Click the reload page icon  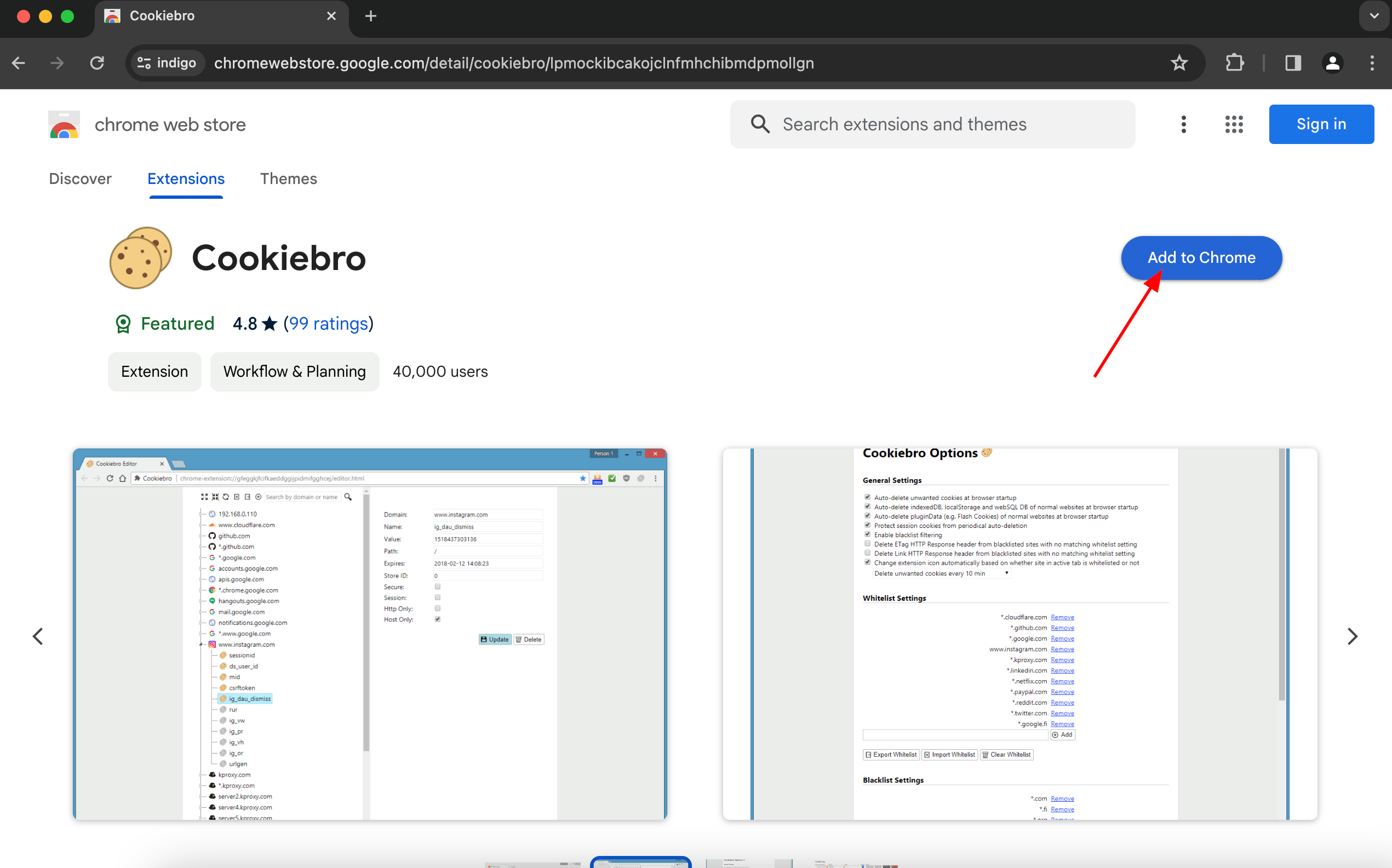(x=97, y=62)
